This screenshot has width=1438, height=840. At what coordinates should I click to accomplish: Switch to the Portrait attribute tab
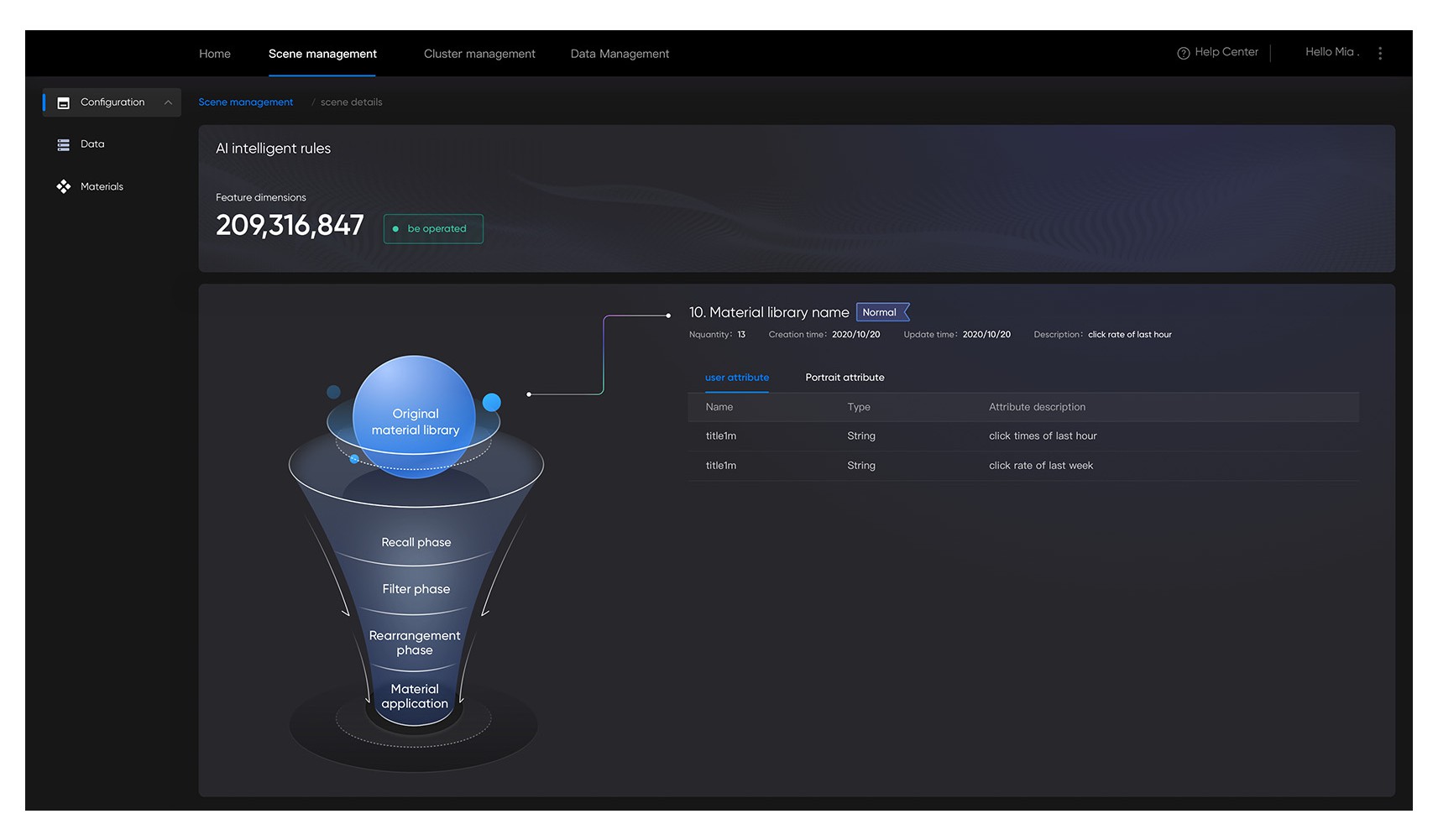pos(844,378)
